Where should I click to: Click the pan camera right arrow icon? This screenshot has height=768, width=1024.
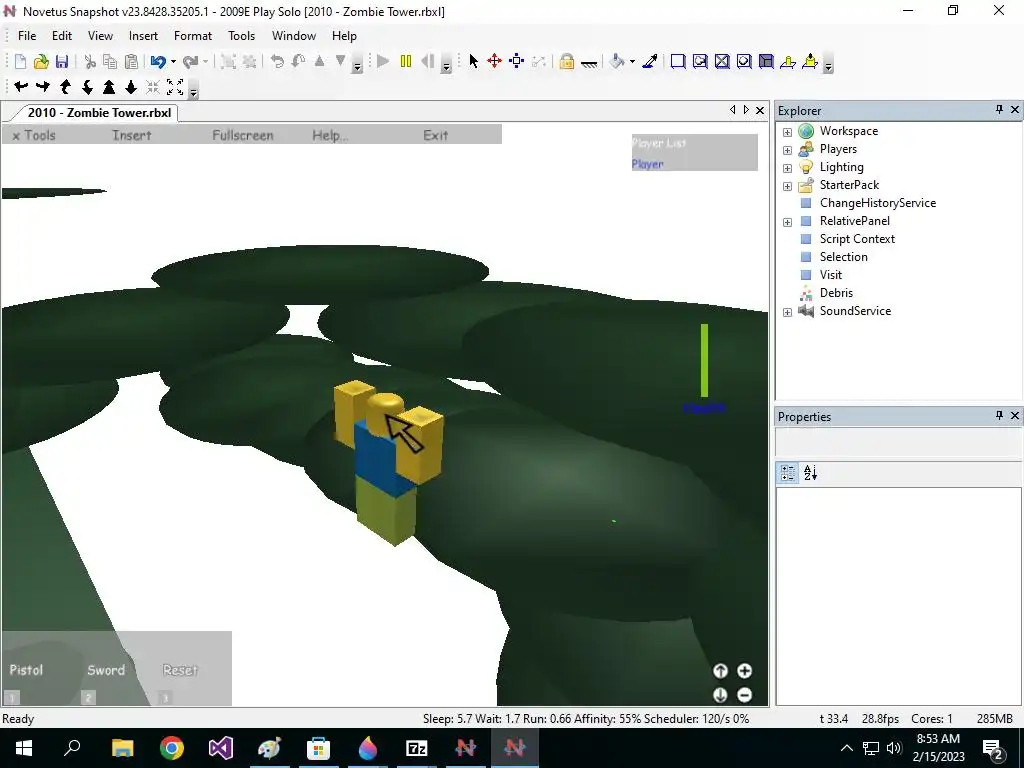tap(43, 86)
